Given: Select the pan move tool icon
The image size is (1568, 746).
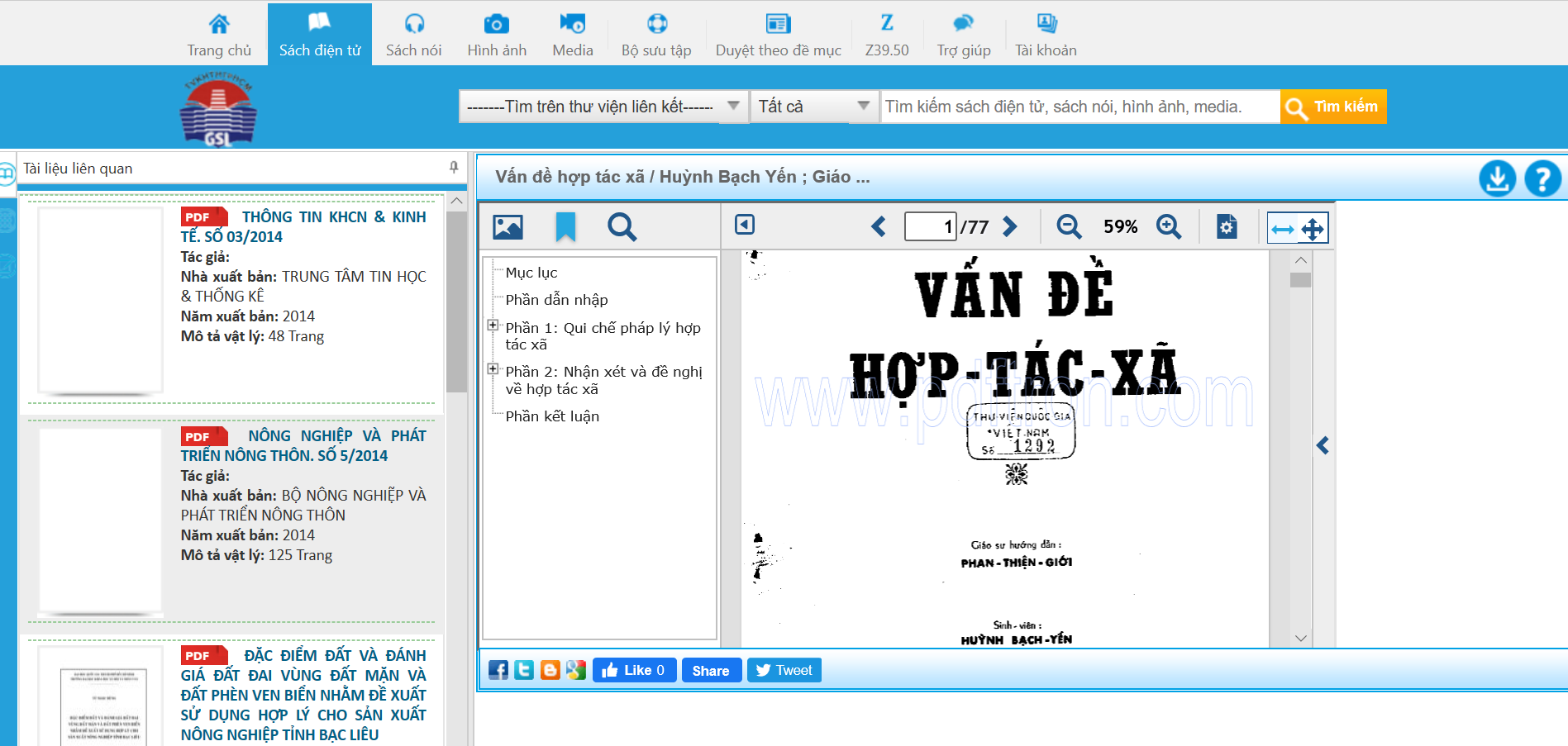Looking at the screenshot, I should 1313,229.
